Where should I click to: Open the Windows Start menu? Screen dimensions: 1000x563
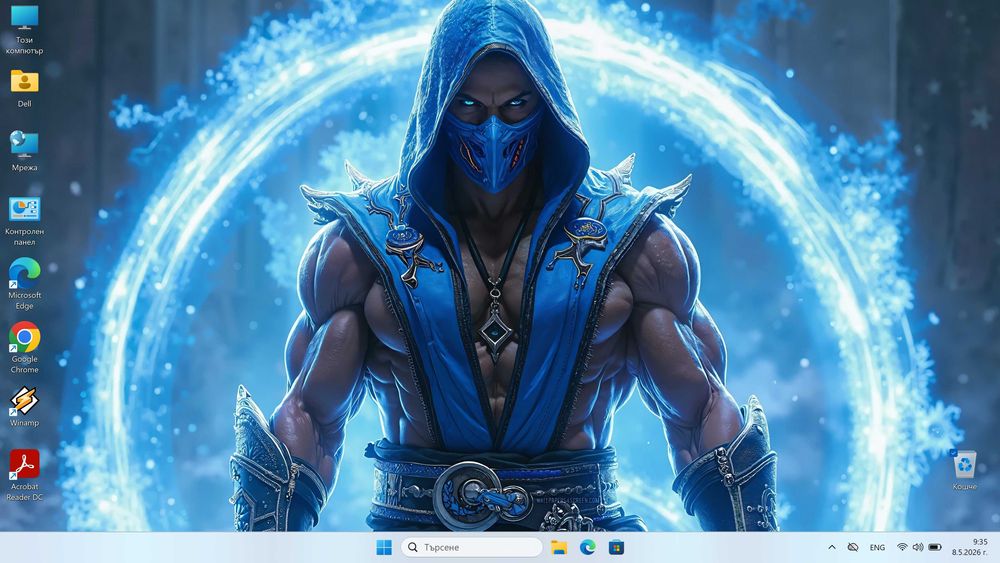point(384,547)
